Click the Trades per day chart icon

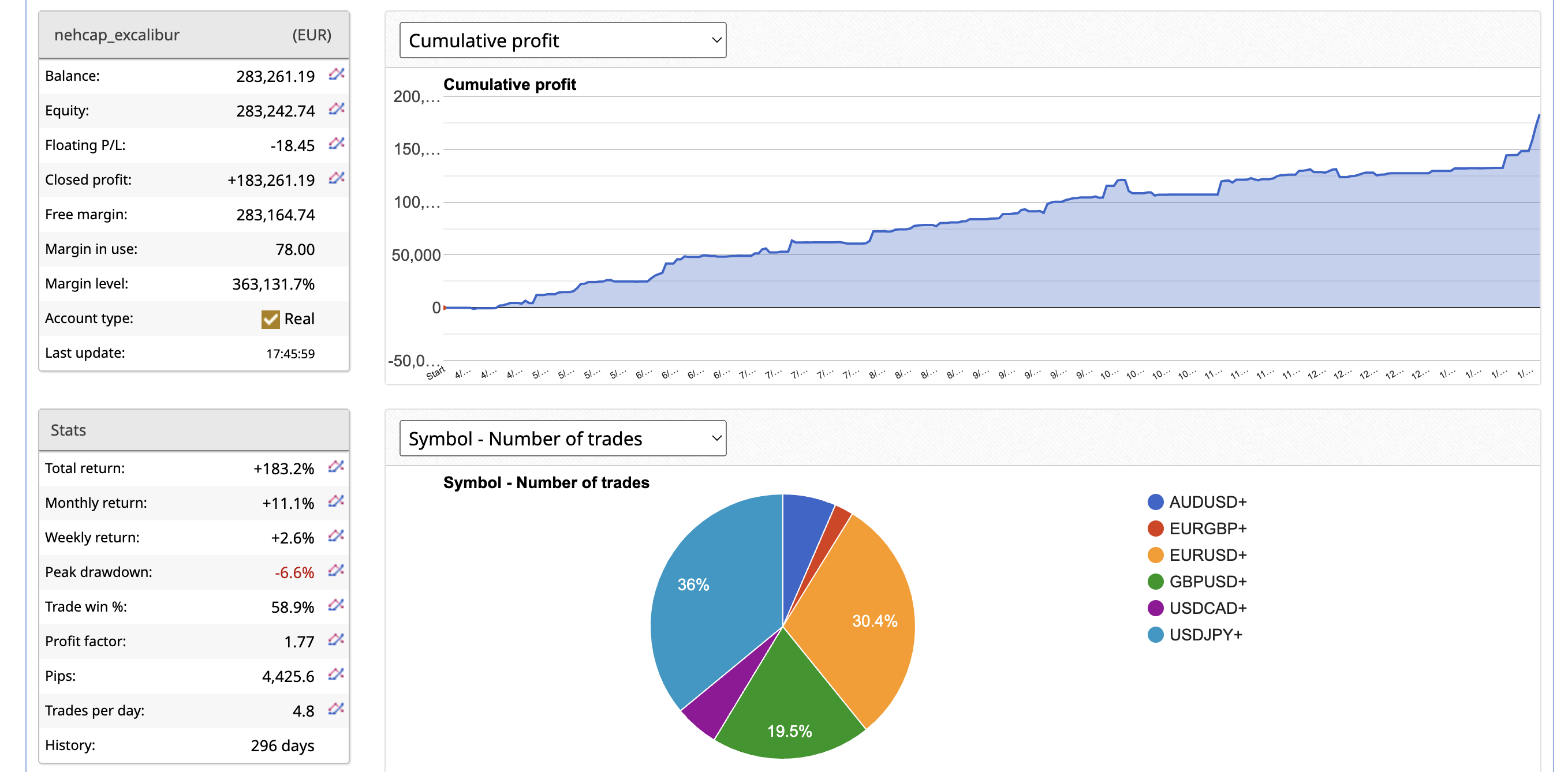[x=335, y=709]
